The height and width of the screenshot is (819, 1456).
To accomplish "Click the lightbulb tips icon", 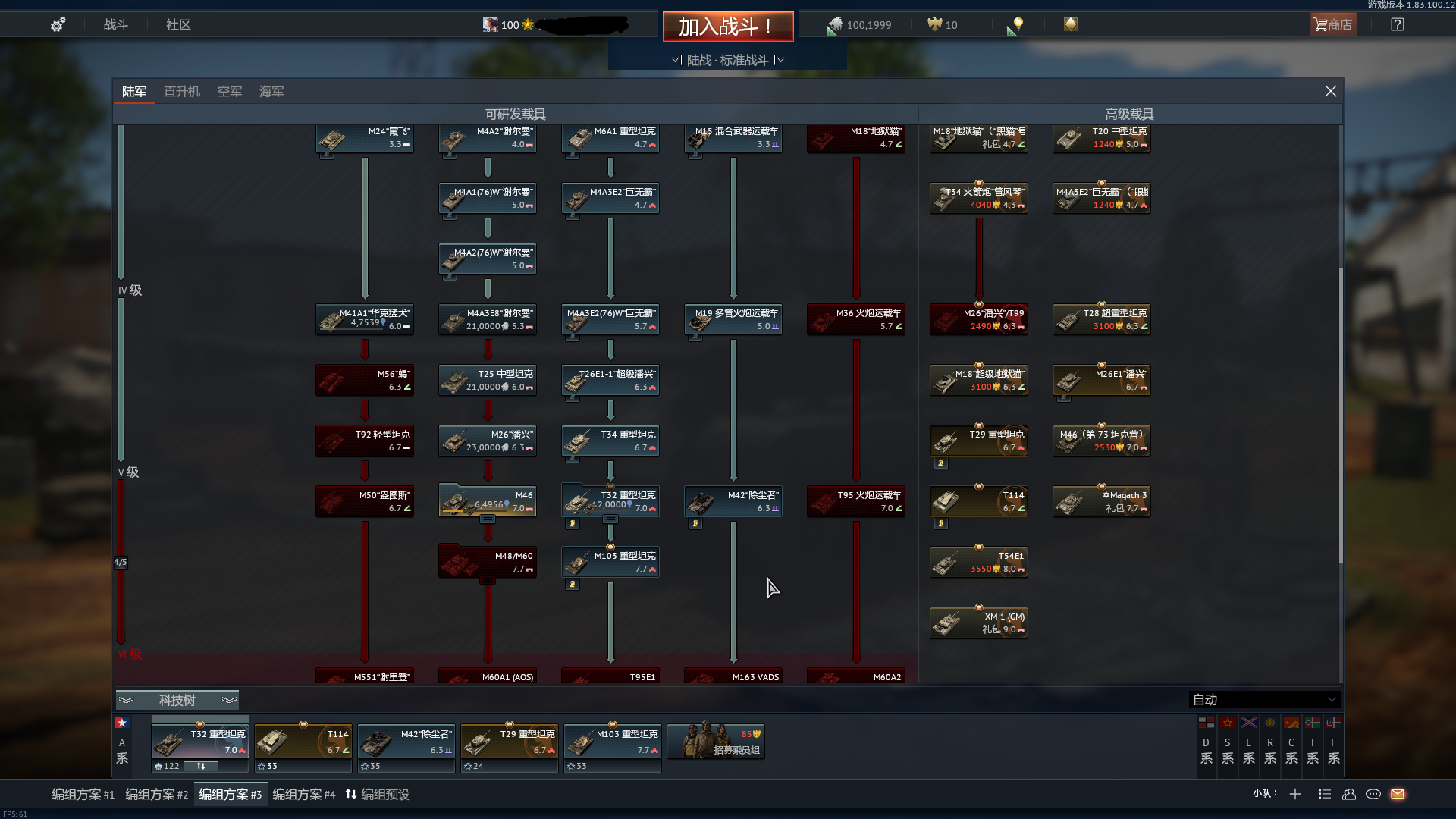I will 1015,26.
